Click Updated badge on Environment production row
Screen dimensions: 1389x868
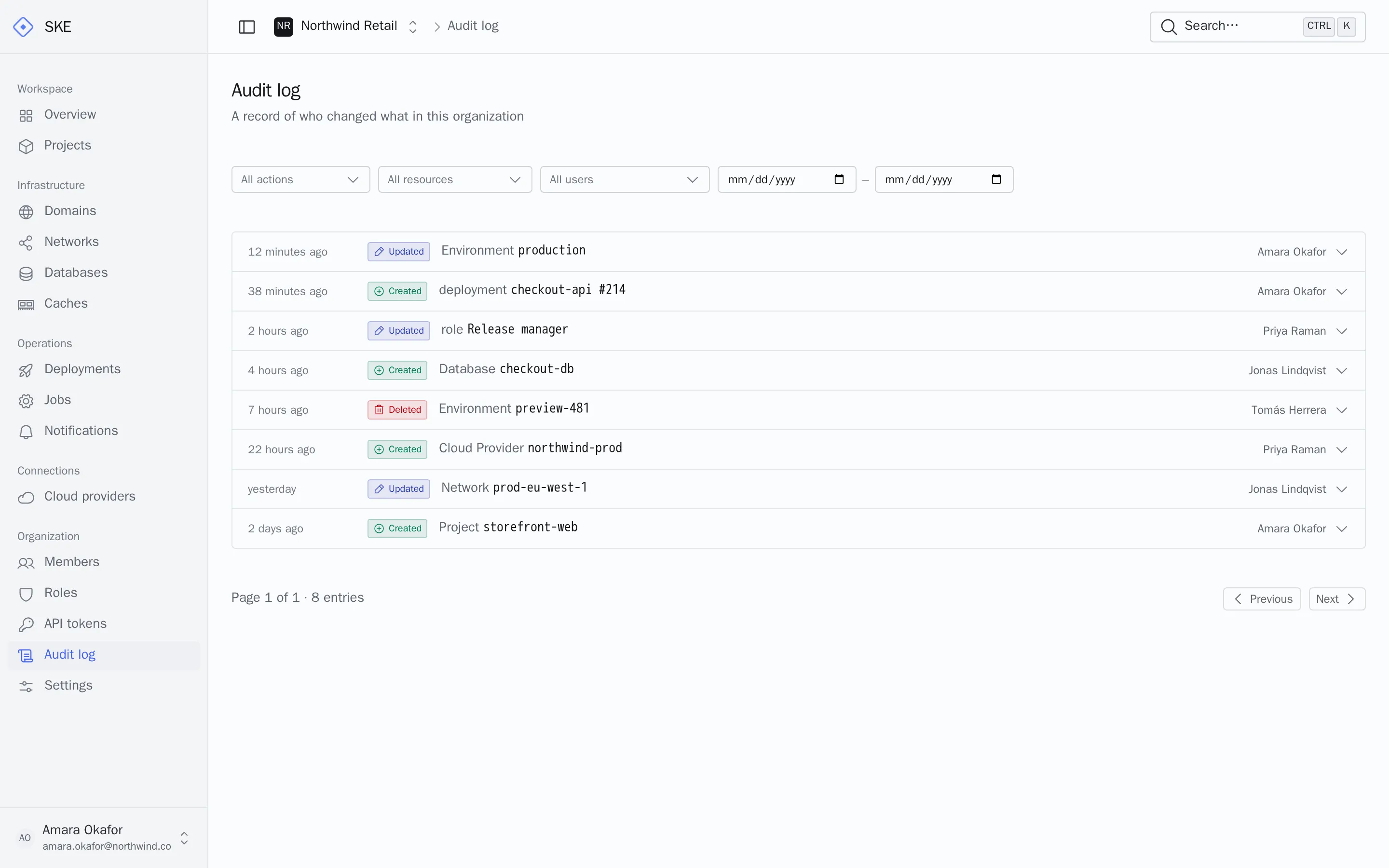pos(399,252)
